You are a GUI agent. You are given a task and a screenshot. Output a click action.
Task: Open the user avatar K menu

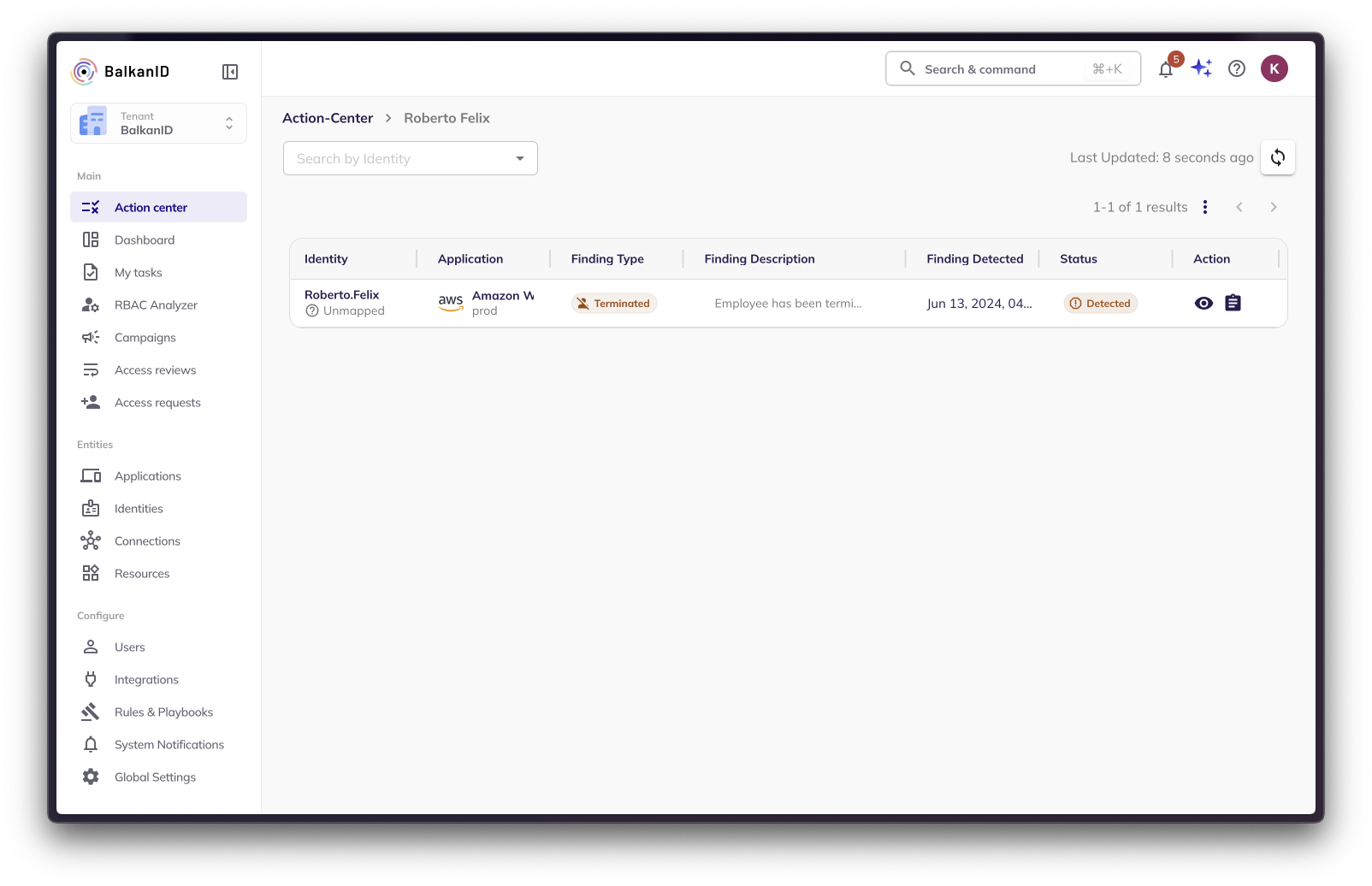point(1274,68)
